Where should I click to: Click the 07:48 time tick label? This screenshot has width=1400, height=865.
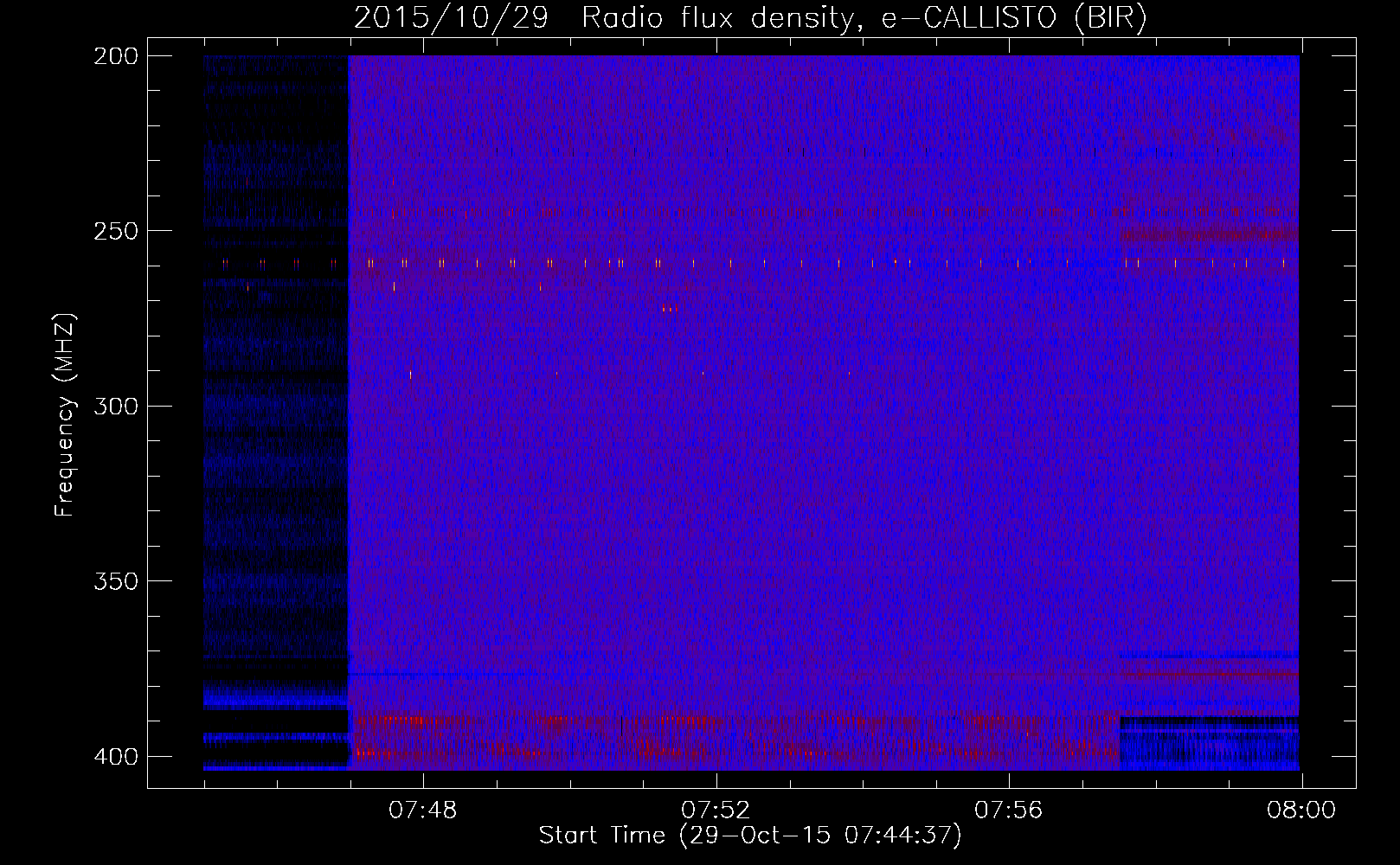[423, 811]
